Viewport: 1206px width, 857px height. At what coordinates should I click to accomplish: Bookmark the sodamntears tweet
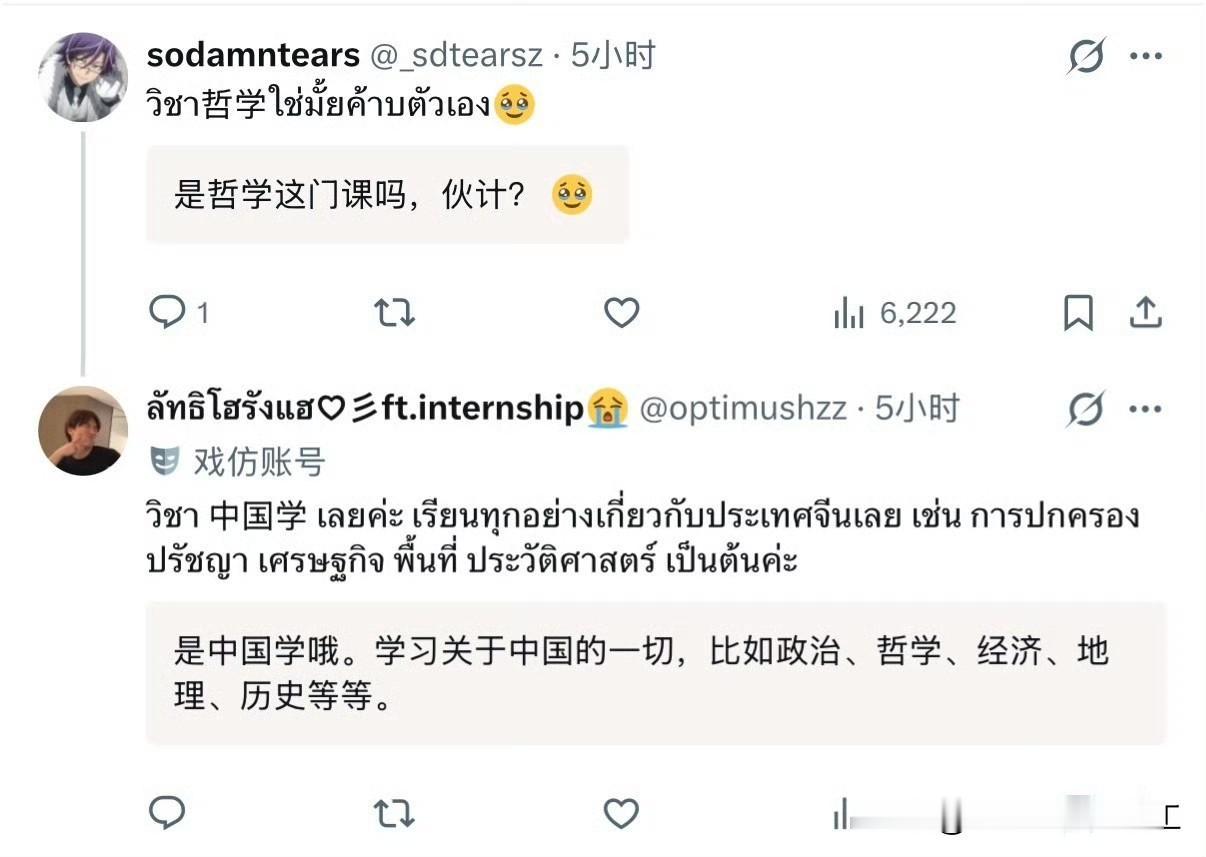pyautogui.click(x=1077, y=314)
